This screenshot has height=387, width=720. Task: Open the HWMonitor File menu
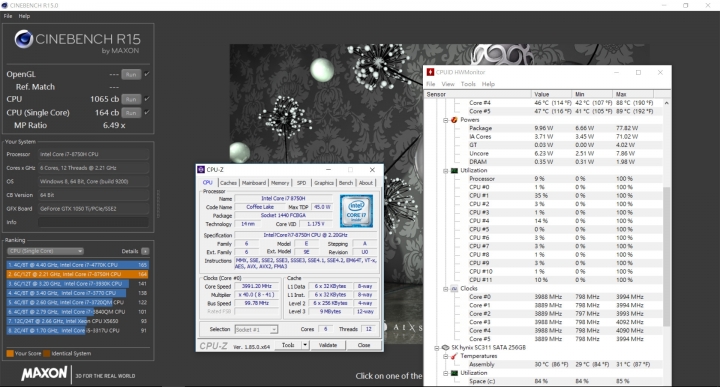coord(430,84)
